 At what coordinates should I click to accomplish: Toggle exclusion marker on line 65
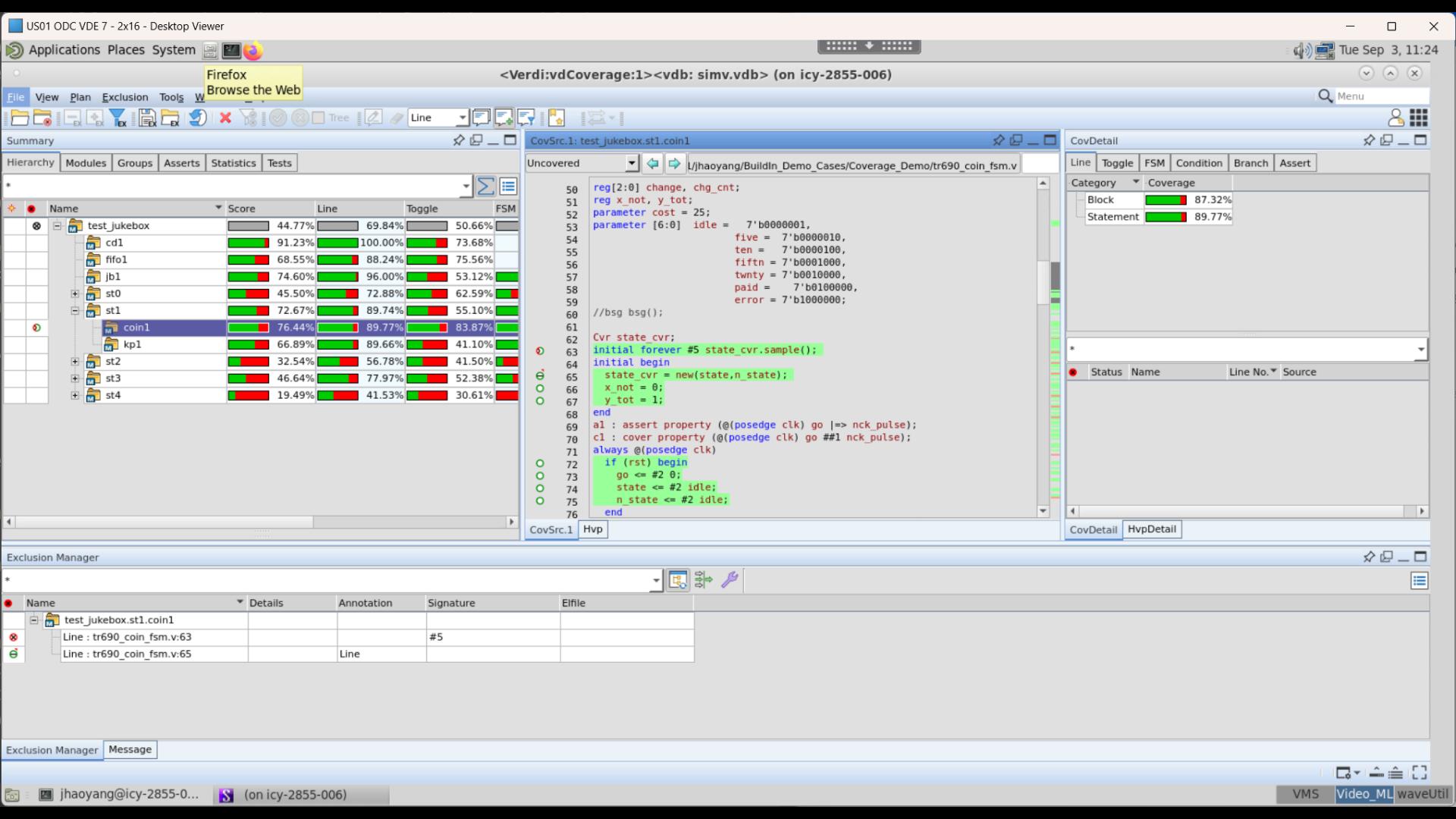coord(540,375)
